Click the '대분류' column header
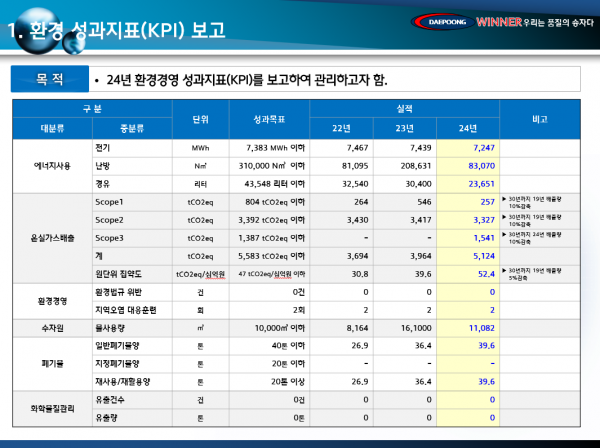The width and height of the screenshot is (600, 448). pos(52,129)
